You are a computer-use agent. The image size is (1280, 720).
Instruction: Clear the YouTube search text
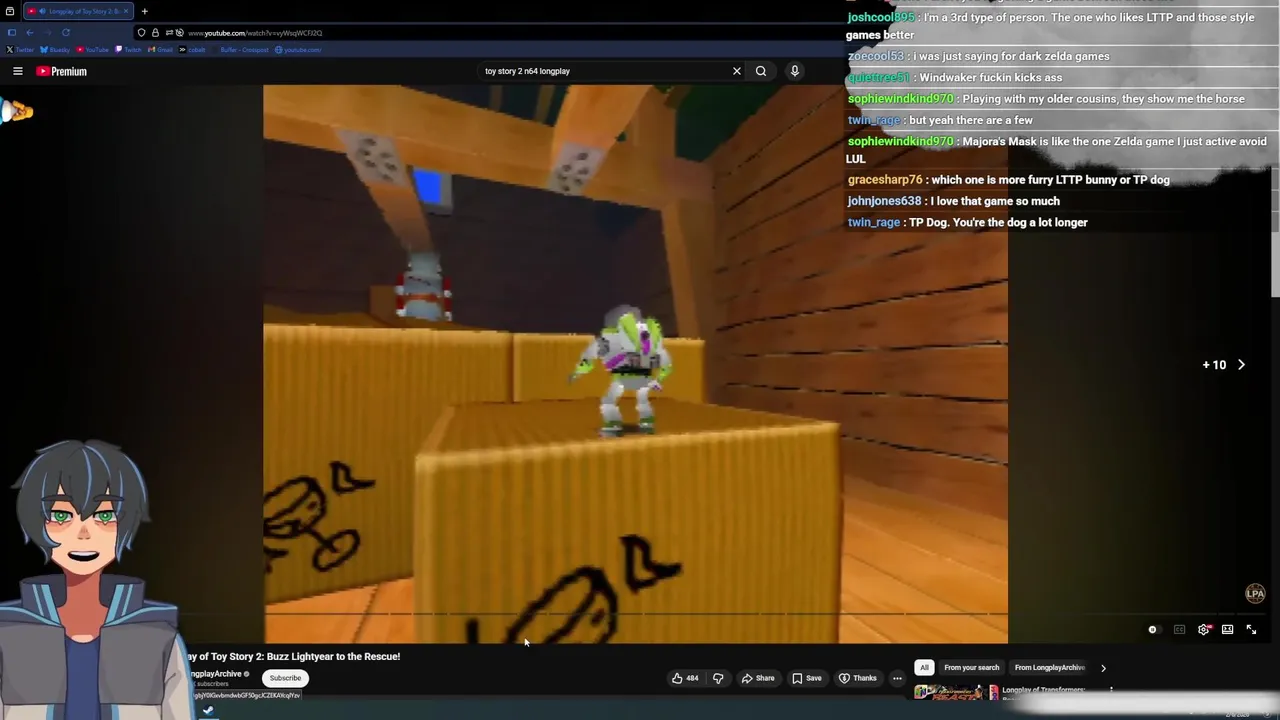coord(737,71)
